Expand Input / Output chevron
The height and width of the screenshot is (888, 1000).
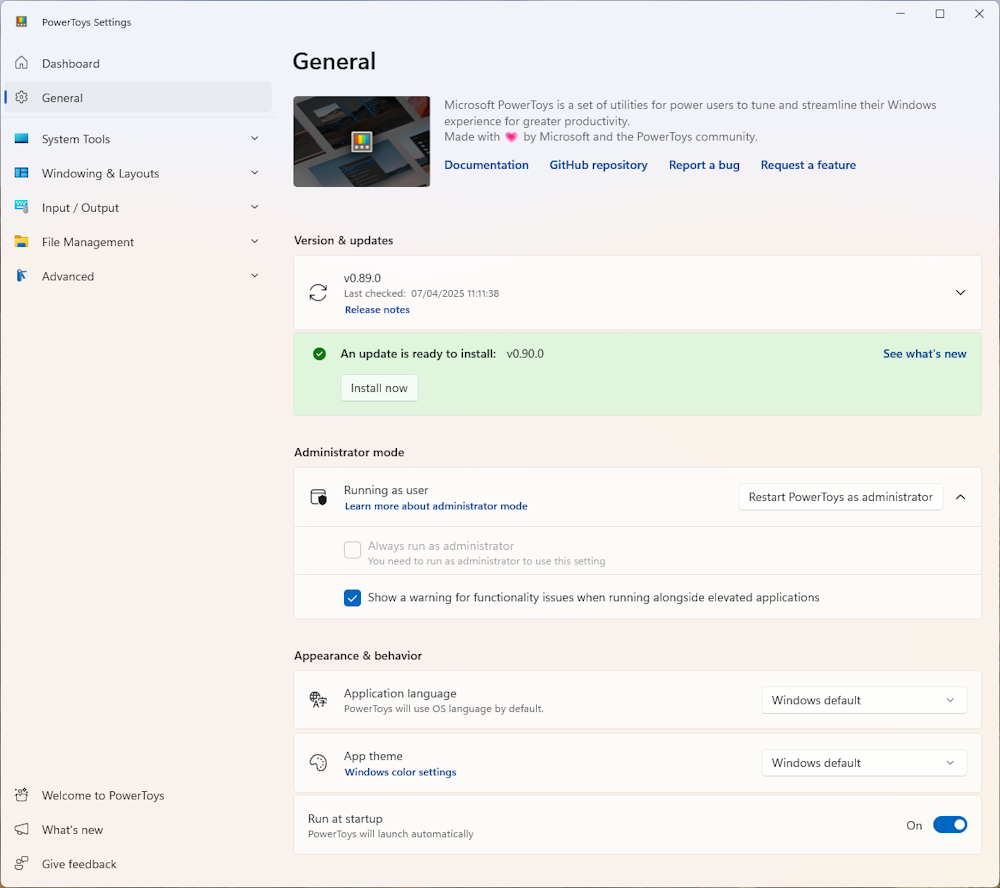pyautogui.click(x=254, y=207)
